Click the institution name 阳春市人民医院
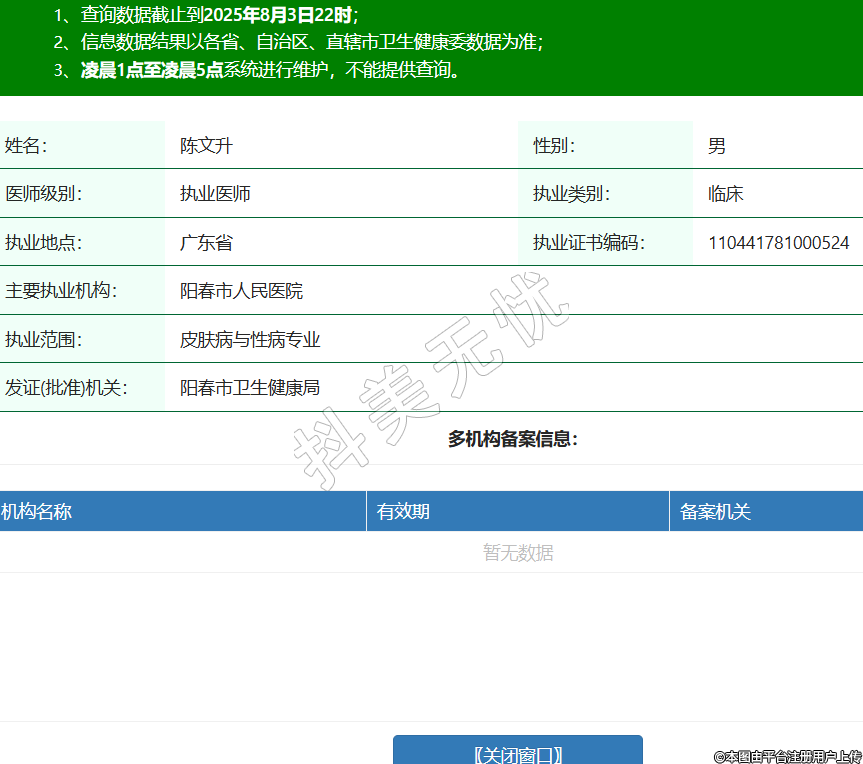Screen dimensions: 863x764 [241, 291]
